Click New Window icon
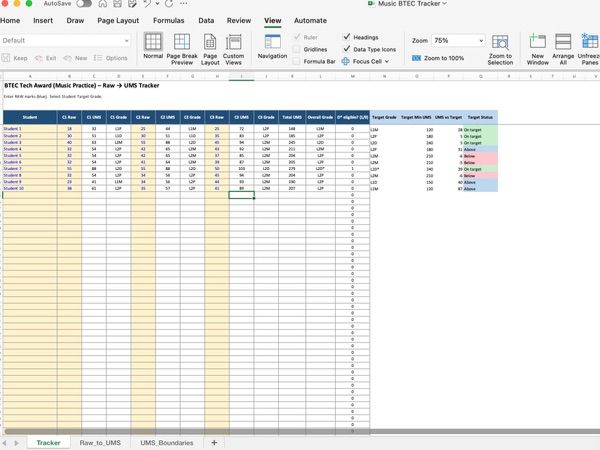Image resolution: width=600 pixels, height=450 pixels. [x=537, y=41]
